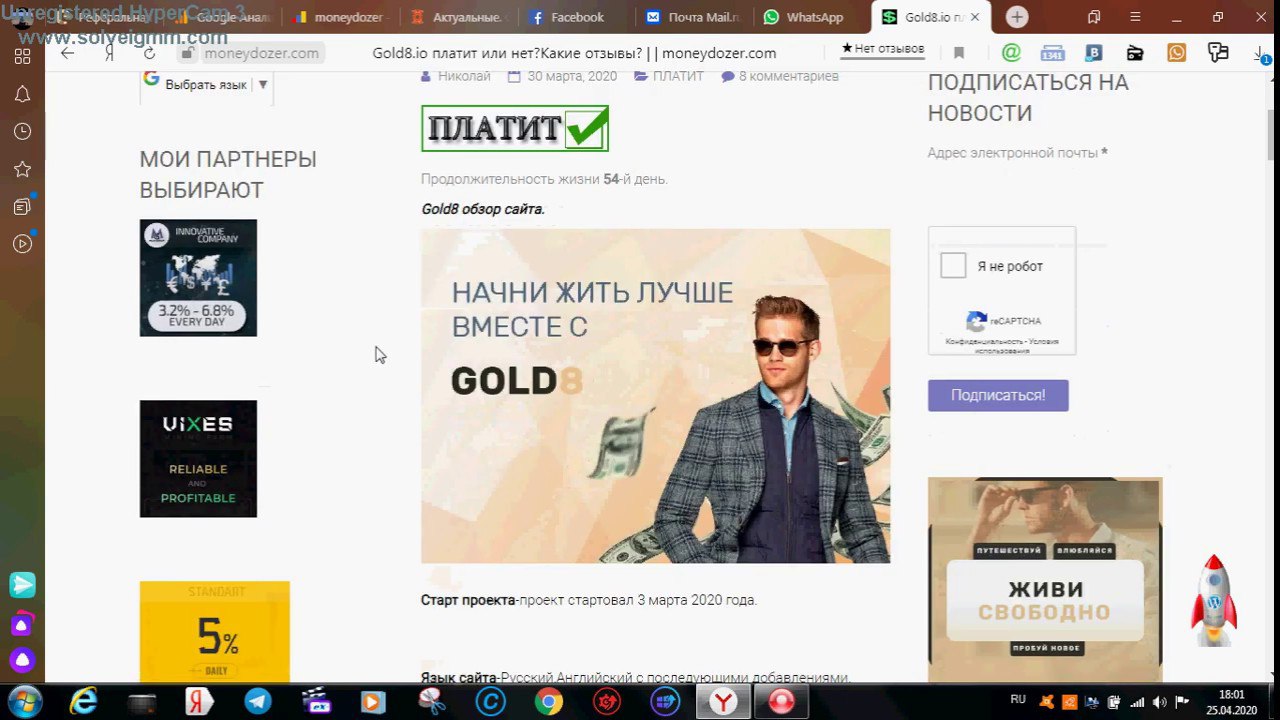
Task: Open the yellow Standart 5% daily banner
Action: tap(215, 632)
